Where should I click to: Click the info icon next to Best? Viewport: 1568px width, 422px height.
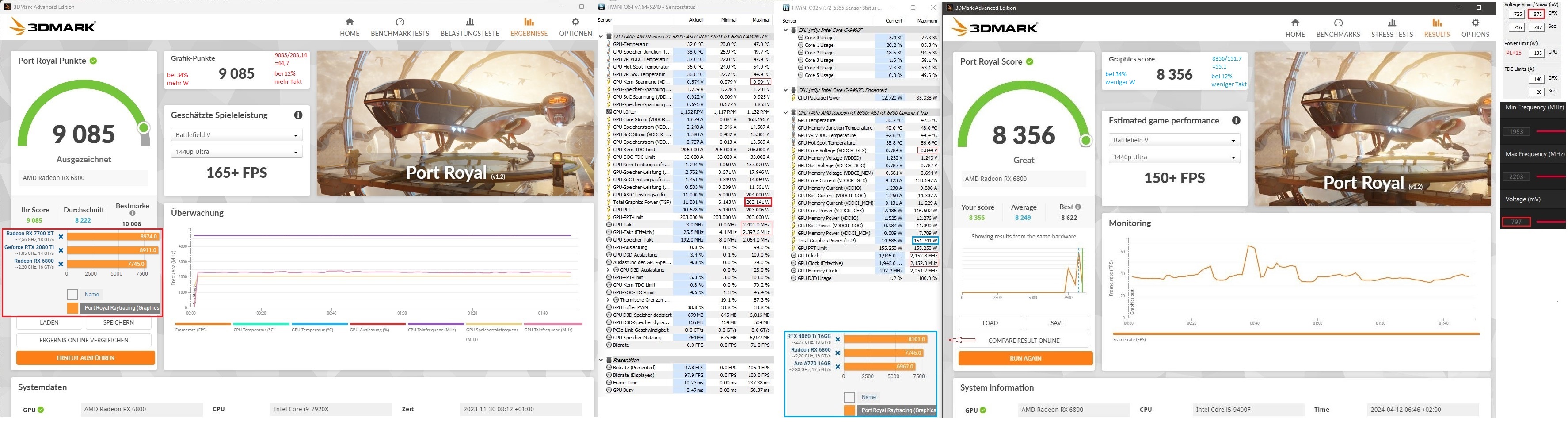(1078, 207)
